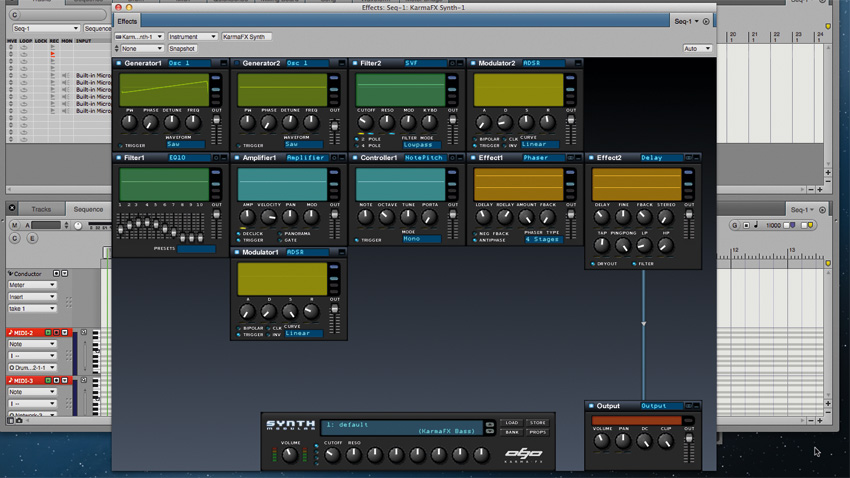The width and height of the screenshot is (850, 478).
Task: Switch to the Sequence tab
Action: pyautogui.click(x=88, y=209)
